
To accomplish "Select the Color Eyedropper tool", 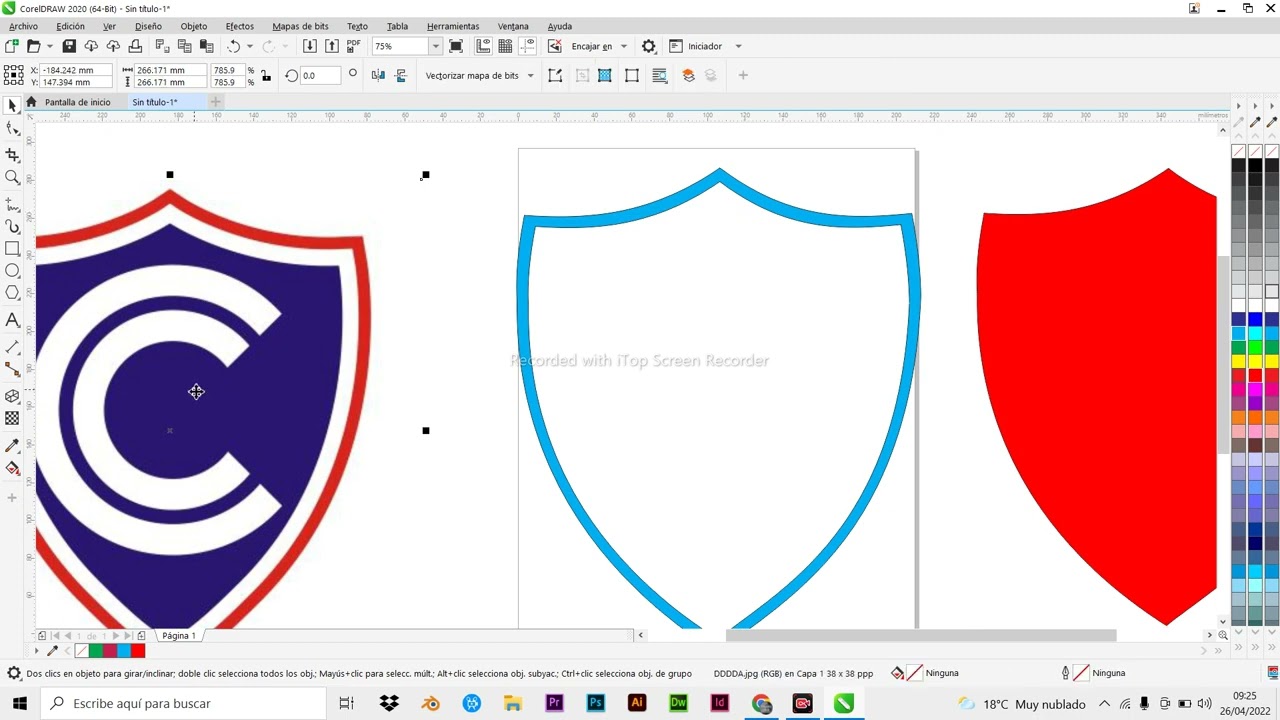I will click(x=12, y=445).
